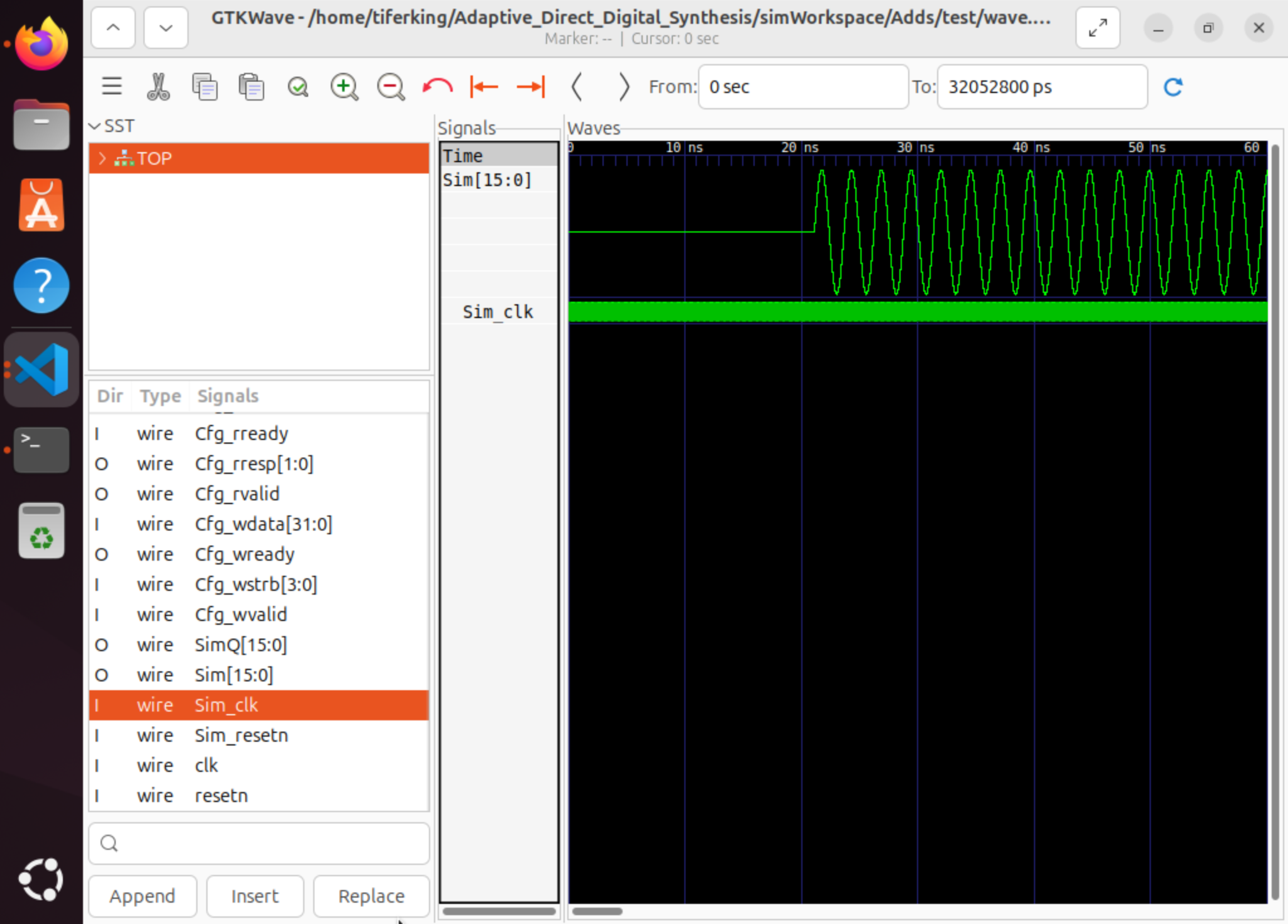Image resolution: width=1288 pixels, height=924 pixels.
Task: Sort signal list by Signals column header
Action: (309, 396)
